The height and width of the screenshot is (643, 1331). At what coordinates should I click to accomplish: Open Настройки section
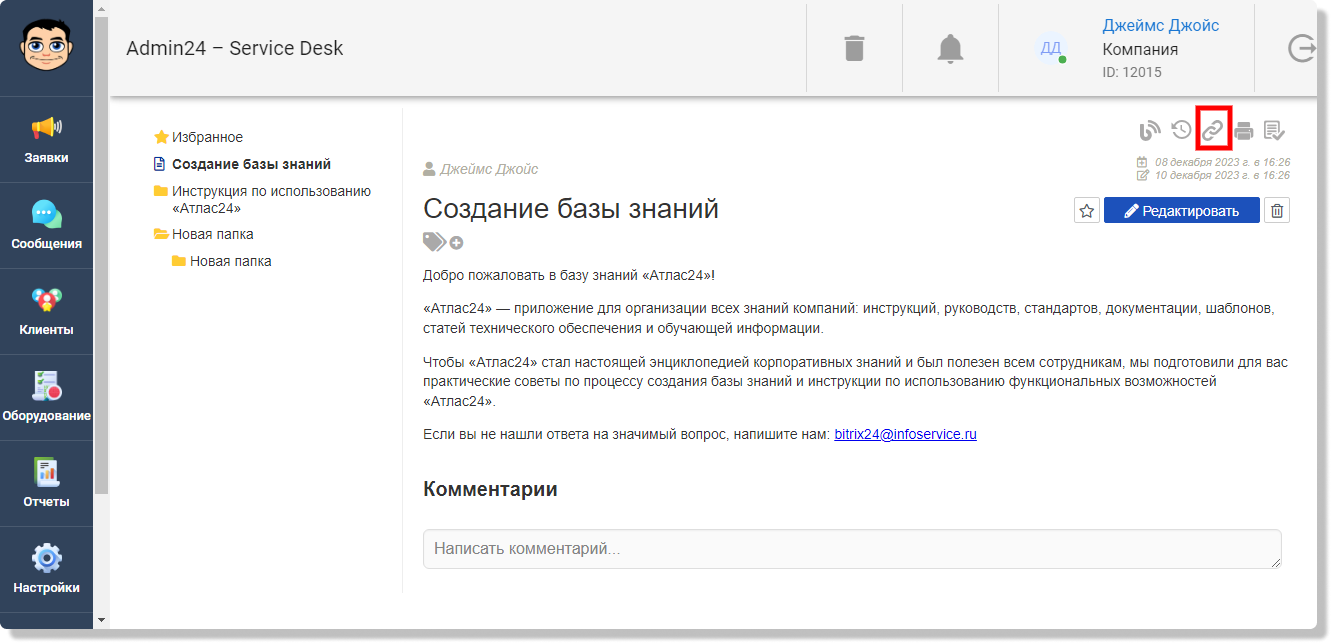(x=46, y=569)
